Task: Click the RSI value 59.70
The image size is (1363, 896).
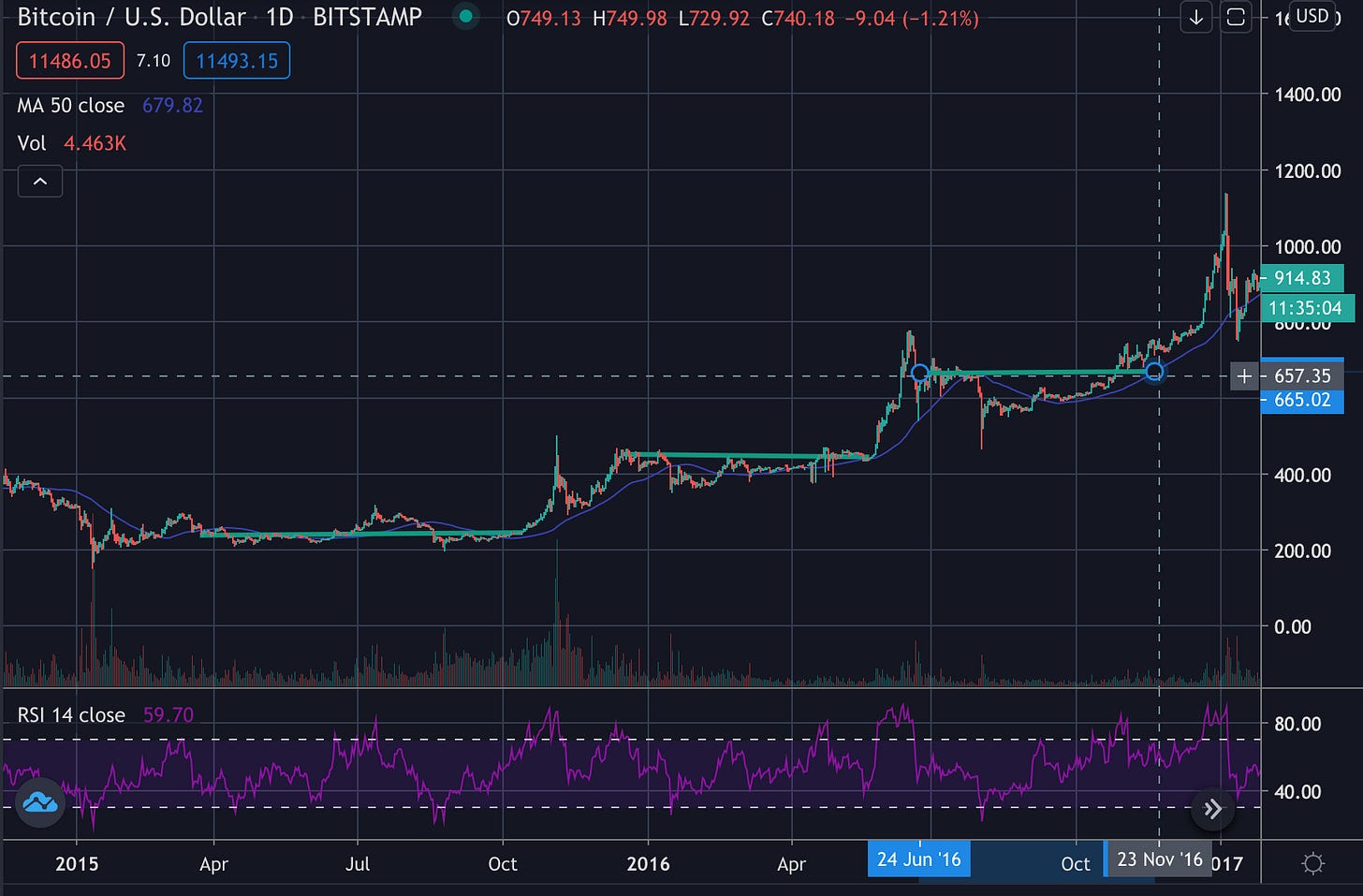Action: pos(169,714)
